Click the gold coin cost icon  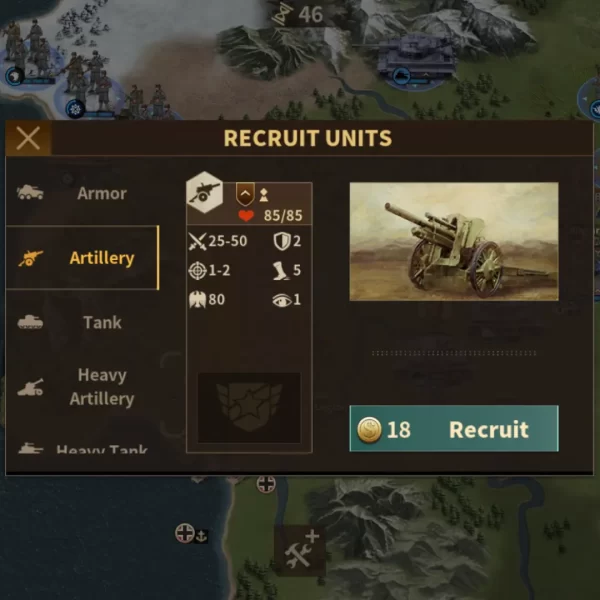coord(369,429)
